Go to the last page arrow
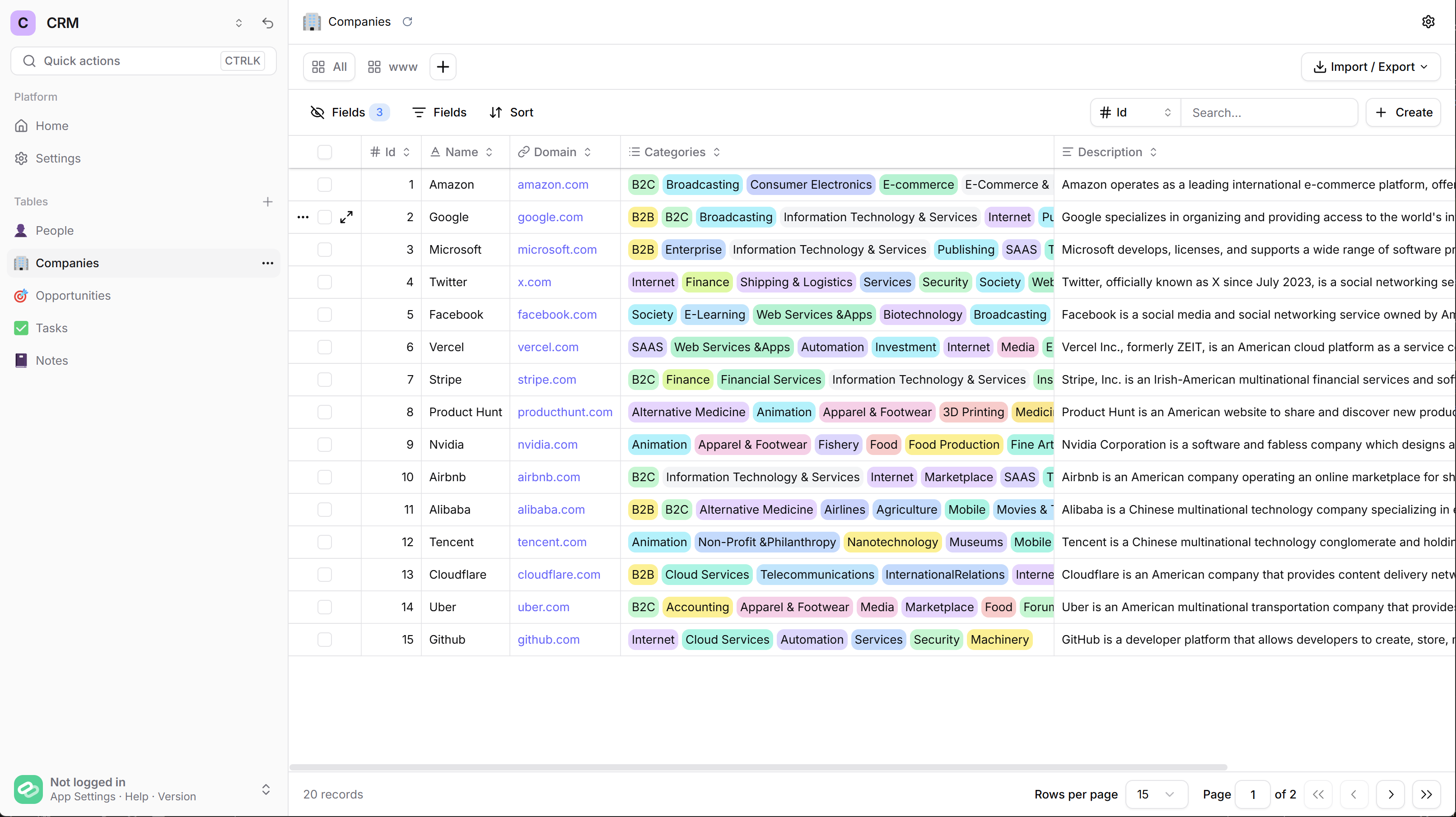1456x817 pixels. point(1426,794)
